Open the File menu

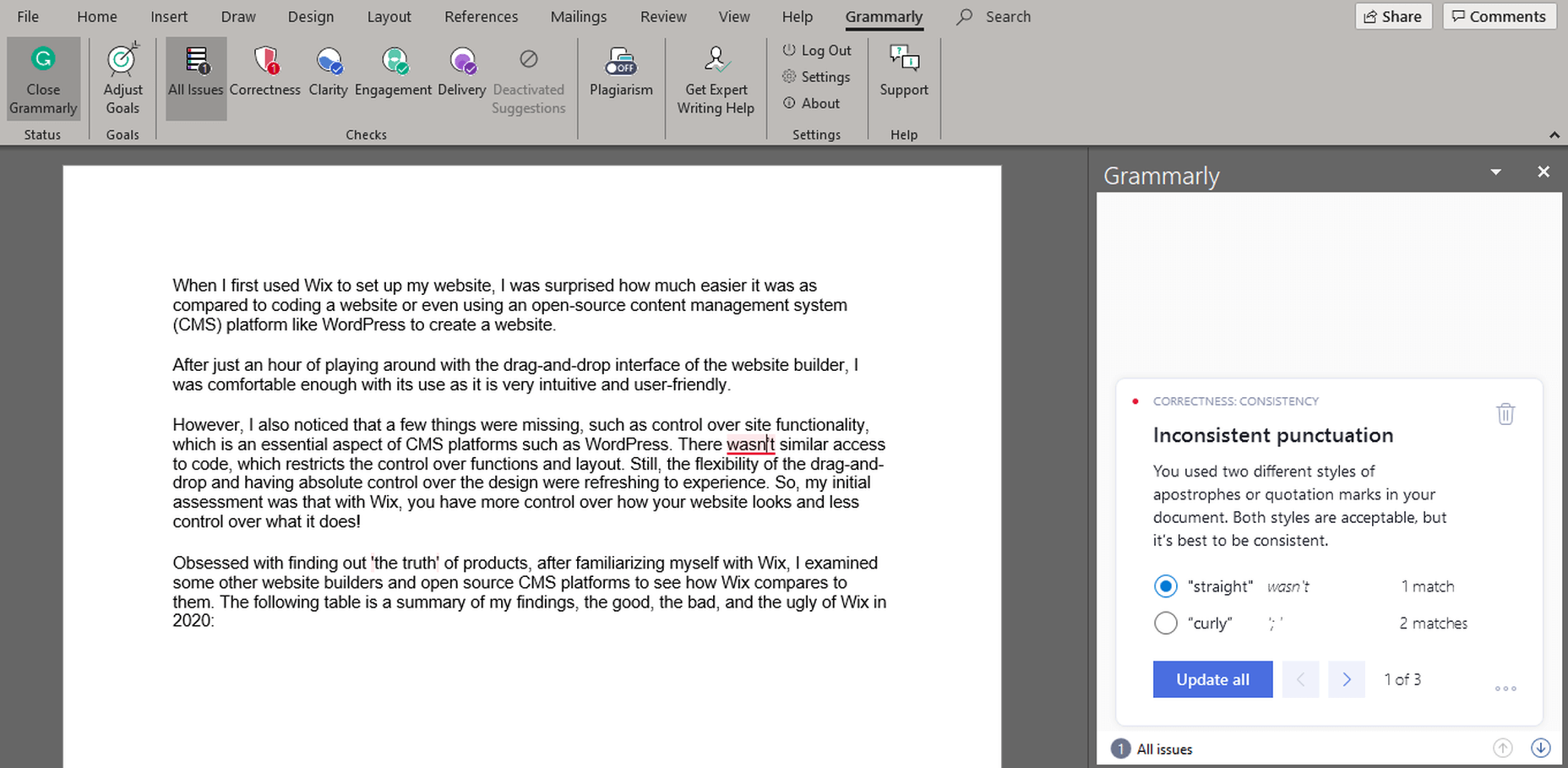pos(28,17)
